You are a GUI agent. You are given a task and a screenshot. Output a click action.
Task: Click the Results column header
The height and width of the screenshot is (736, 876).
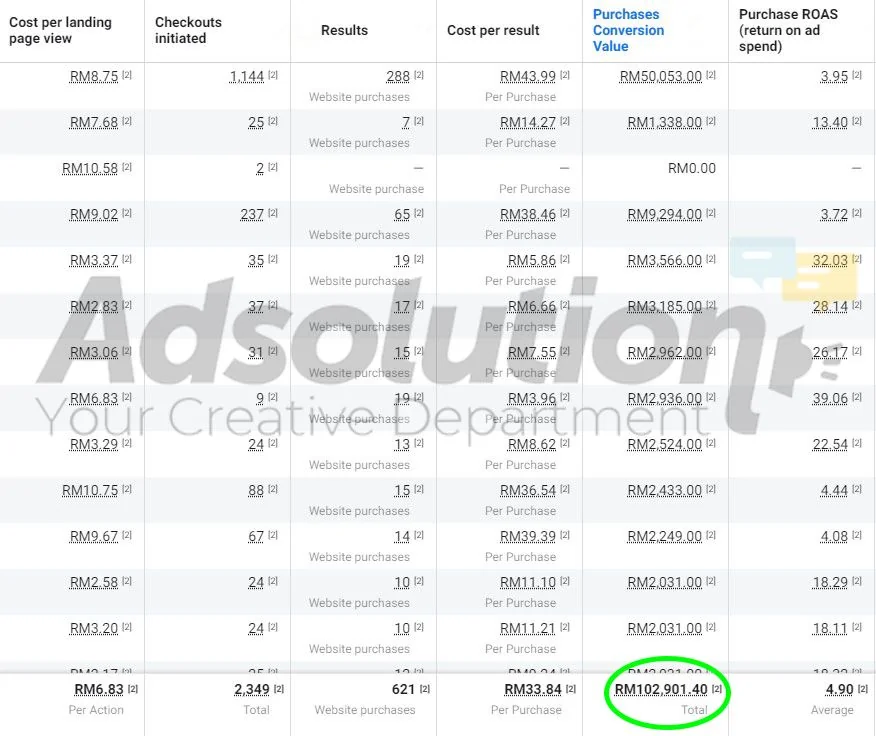point(344,30)
